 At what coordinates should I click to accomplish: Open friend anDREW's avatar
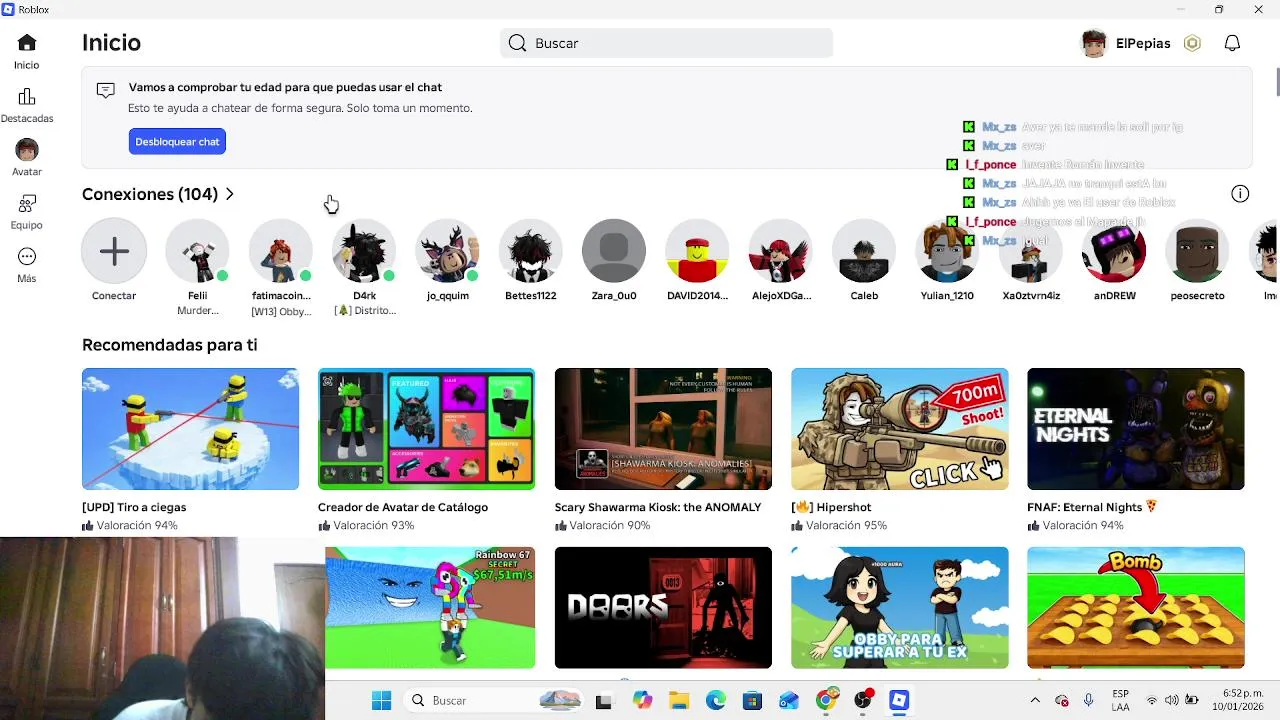pos(1114,250)
